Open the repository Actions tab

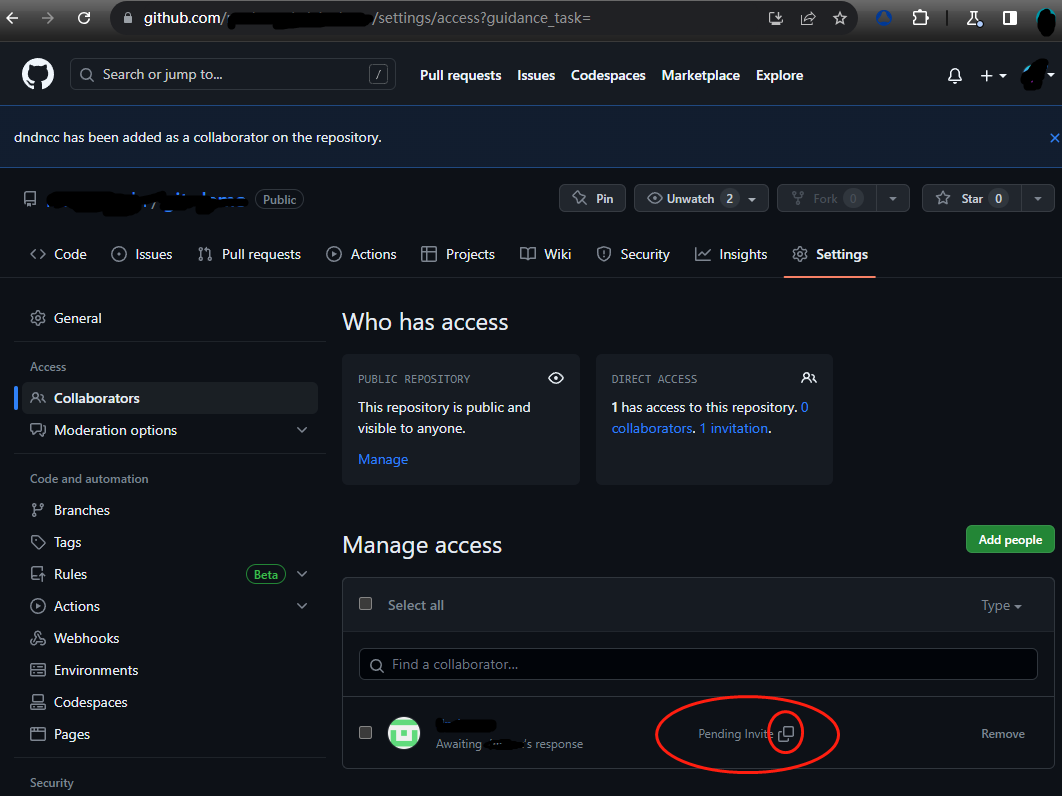pyautogui.click(x=361, y=254)
